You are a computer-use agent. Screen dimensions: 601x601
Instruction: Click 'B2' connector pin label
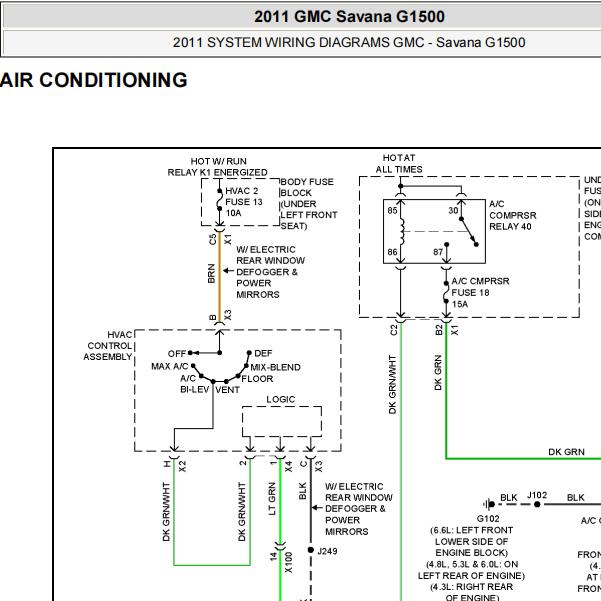point(439,330)
